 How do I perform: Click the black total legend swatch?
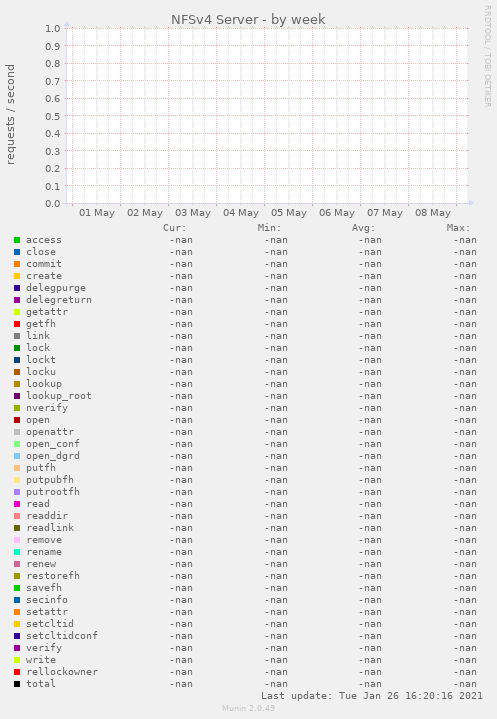(17, 684)
